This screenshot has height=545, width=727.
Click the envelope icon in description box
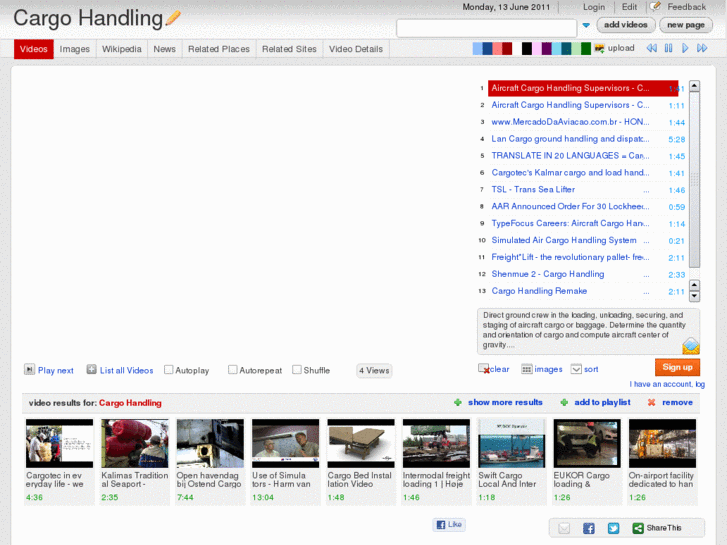[x=690, y=346]
